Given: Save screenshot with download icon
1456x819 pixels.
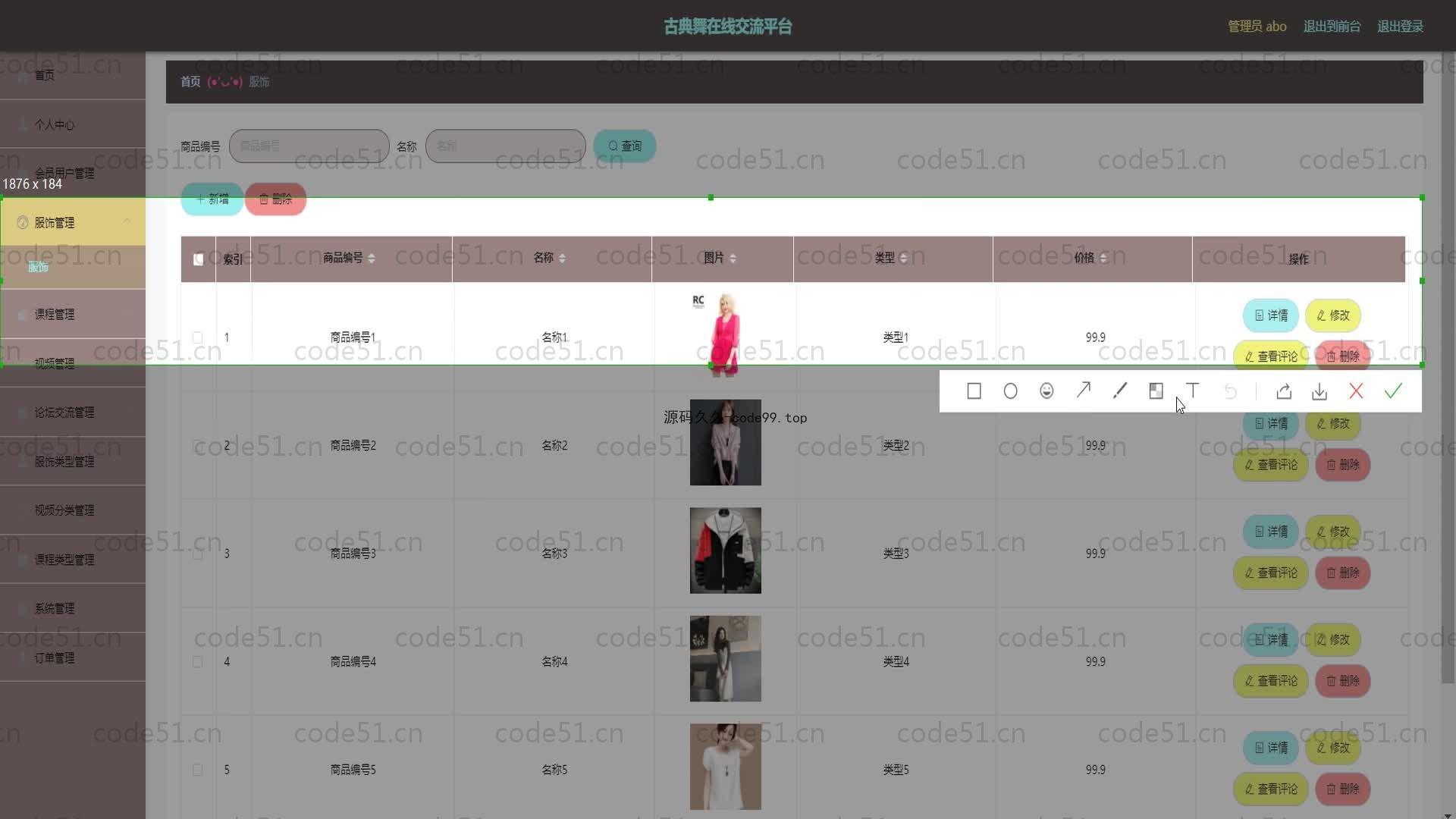Looking at the screenshot, I should [x=1319, y=391].
